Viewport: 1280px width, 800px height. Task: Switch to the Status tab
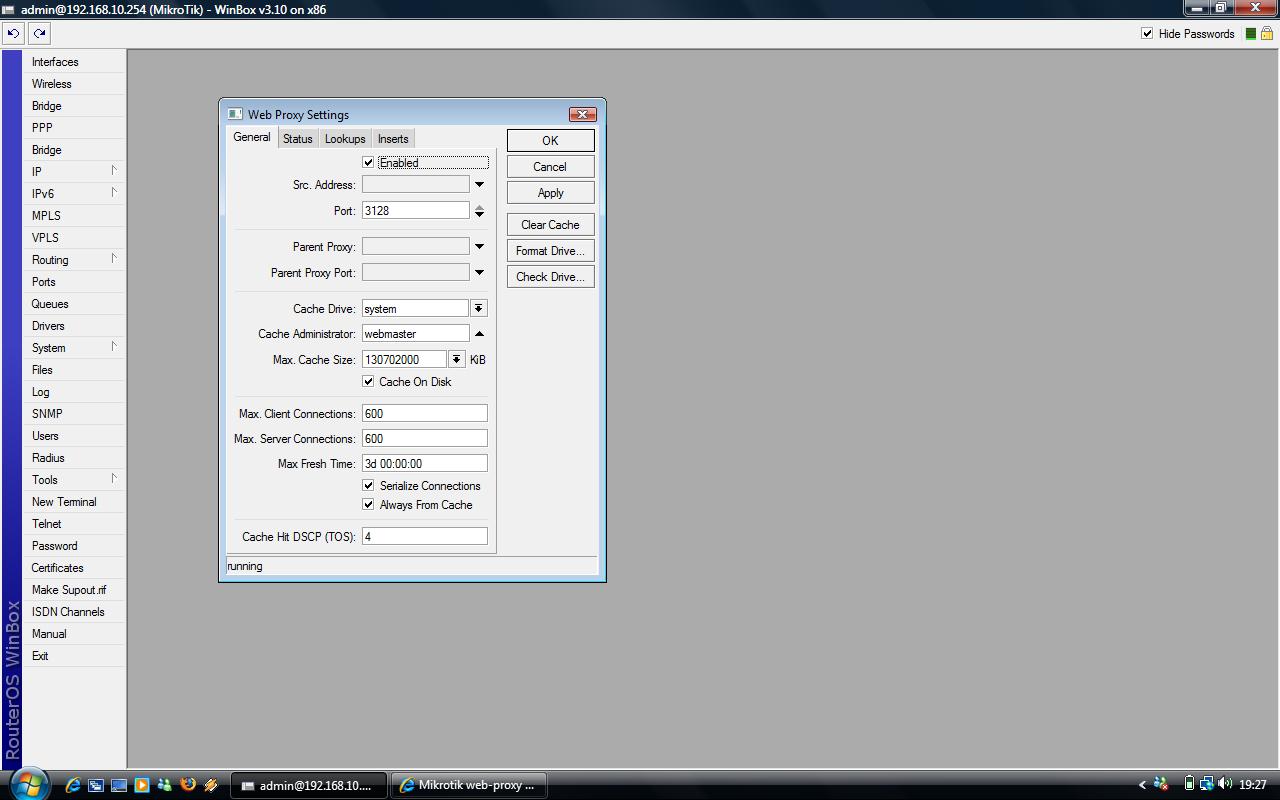[x=297, y=139]
